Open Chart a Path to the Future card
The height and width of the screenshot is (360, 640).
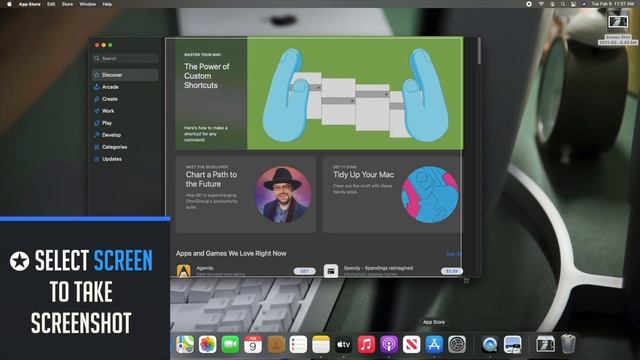[x=246, y=195]
